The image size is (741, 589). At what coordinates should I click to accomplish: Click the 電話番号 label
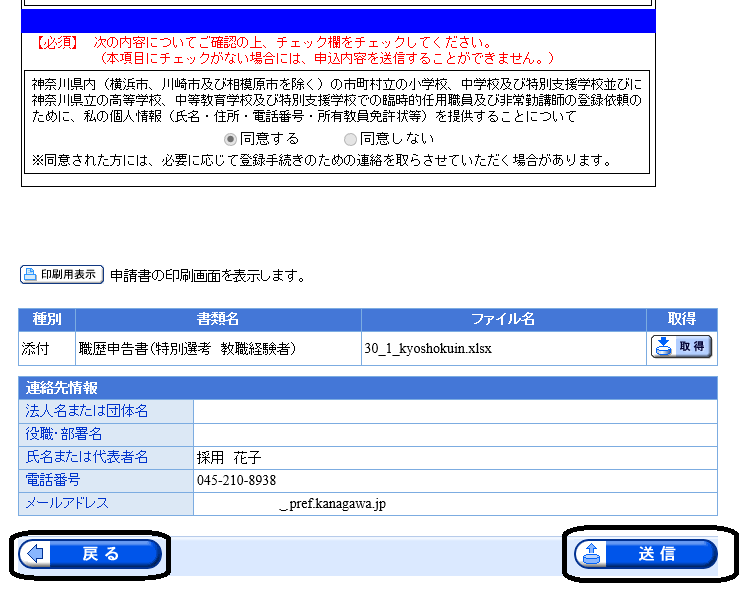coord(52,480)
